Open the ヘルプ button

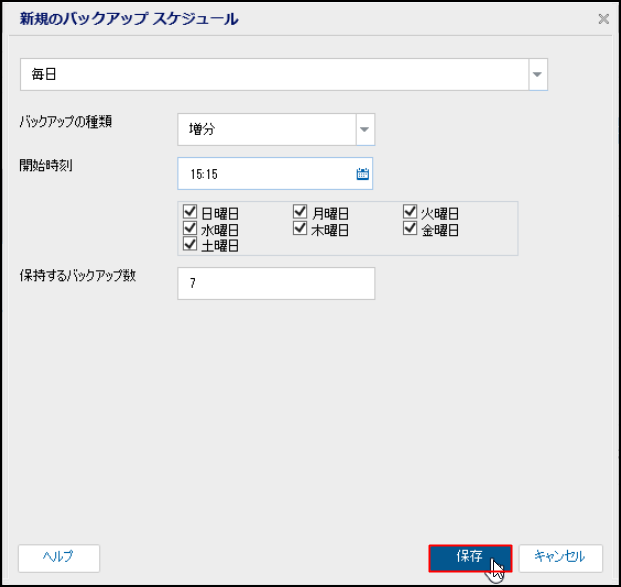pos(59,557)
